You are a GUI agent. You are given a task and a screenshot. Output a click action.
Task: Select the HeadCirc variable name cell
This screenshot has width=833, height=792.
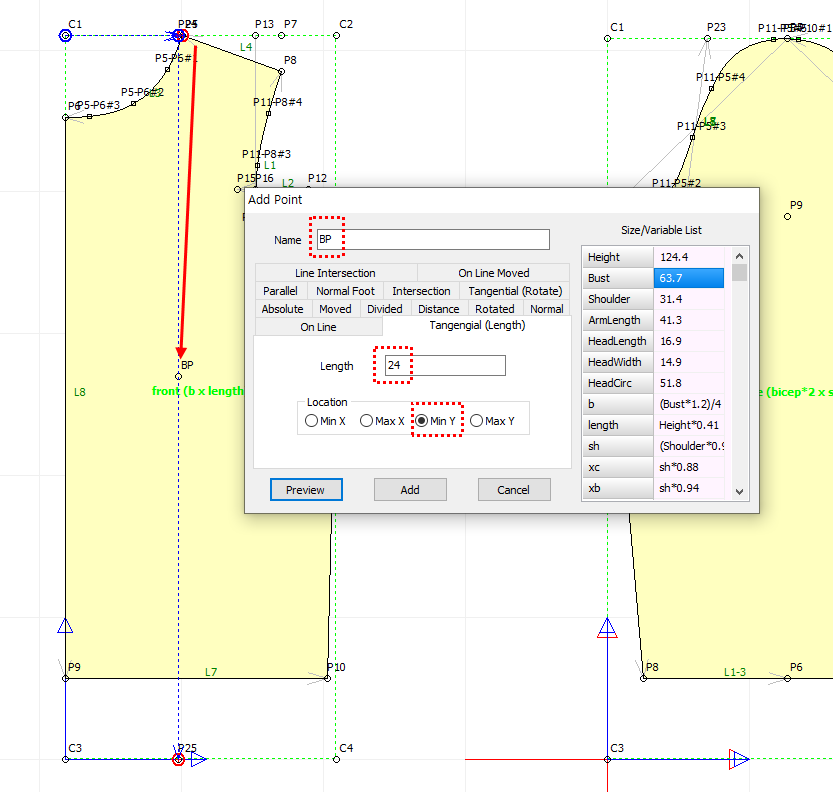[x=618, y=383]
